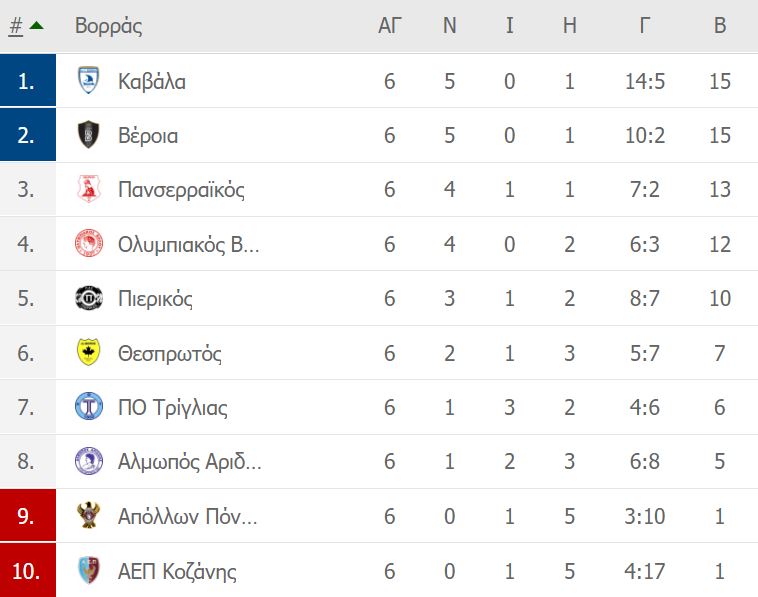Select the Γ goals column header
Viewport: 758px width, 597px height.
click(x=644, y=26)
